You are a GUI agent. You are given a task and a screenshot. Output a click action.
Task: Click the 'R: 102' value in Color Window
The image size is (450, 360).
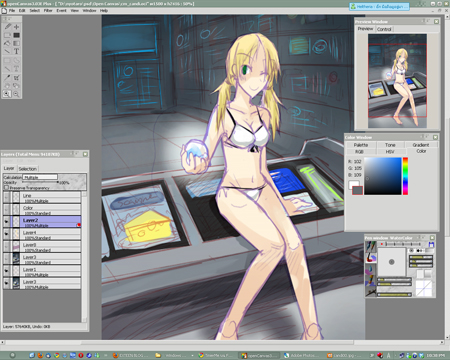355,161
